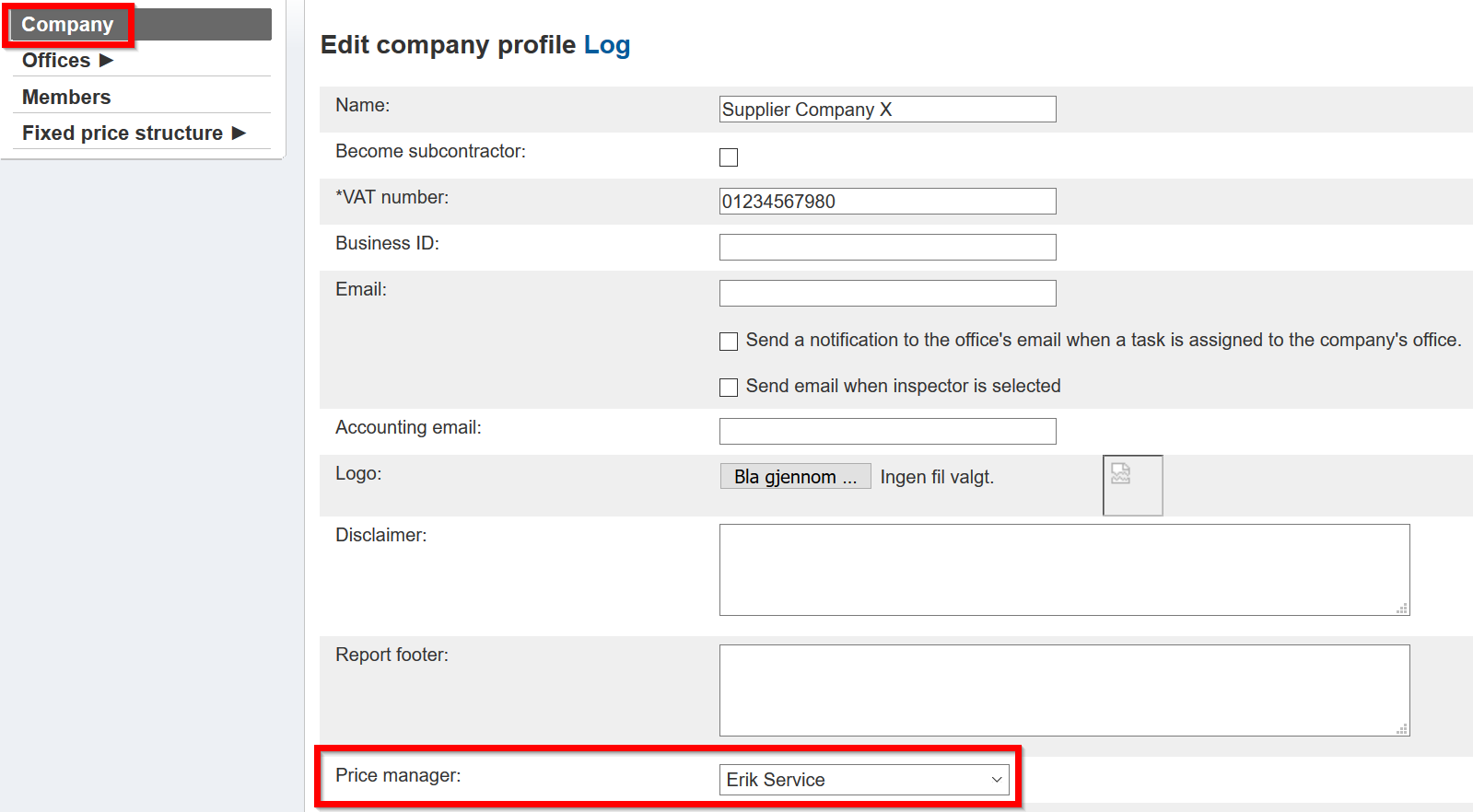This screenshot has height=812, width=1473.
Task: Focus the Accounting email field
Action: 886,431
